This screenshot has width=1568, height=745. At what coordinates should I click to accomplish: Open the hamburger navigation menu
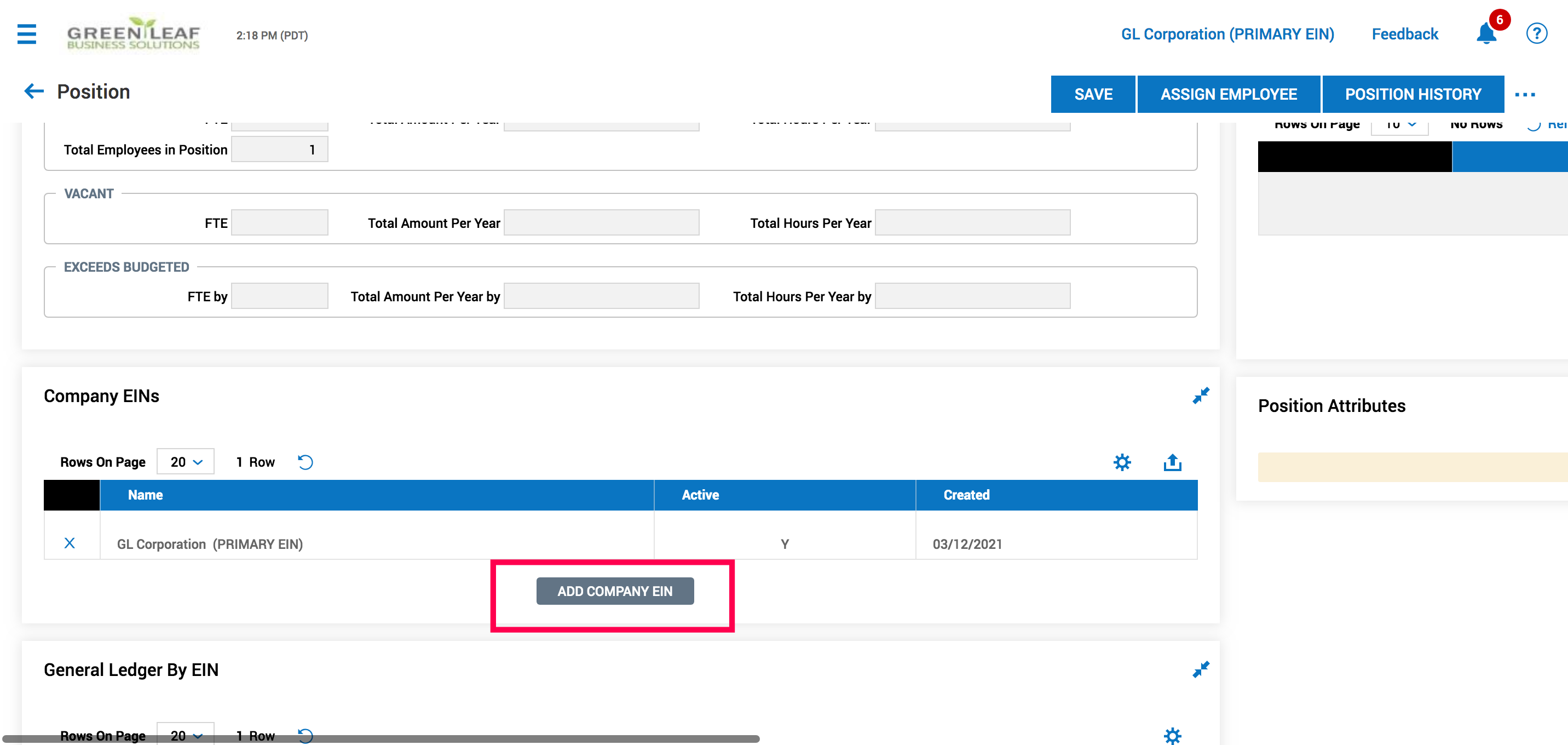(x=26, y=34)
